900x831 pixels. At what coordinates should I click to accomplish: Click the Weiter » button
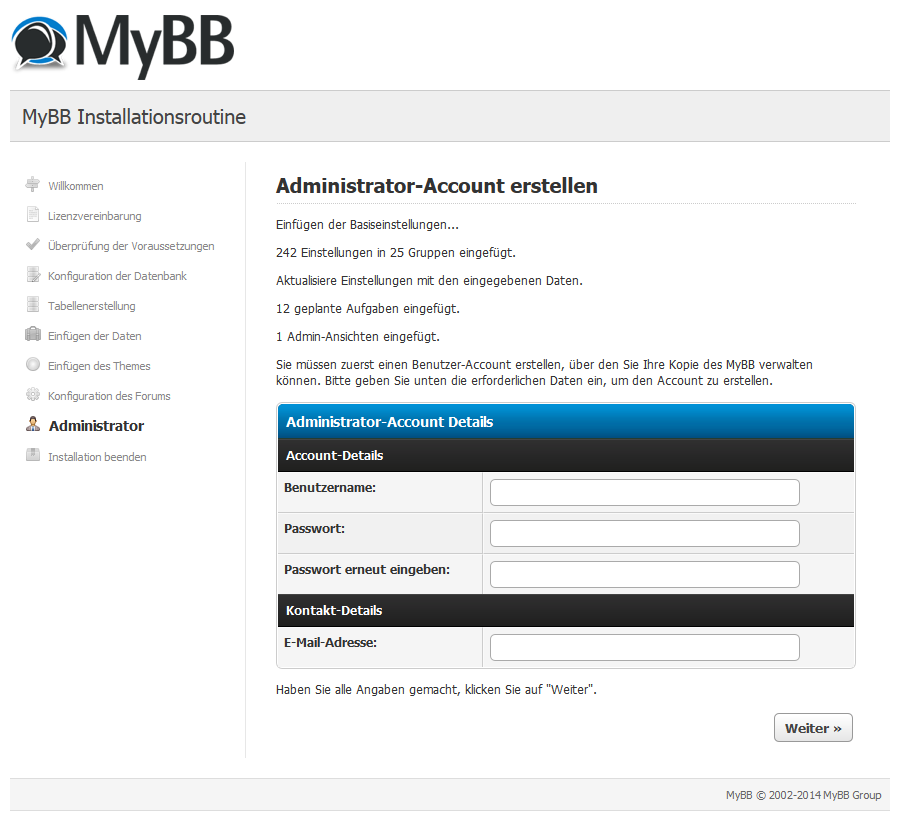point(813,728)
